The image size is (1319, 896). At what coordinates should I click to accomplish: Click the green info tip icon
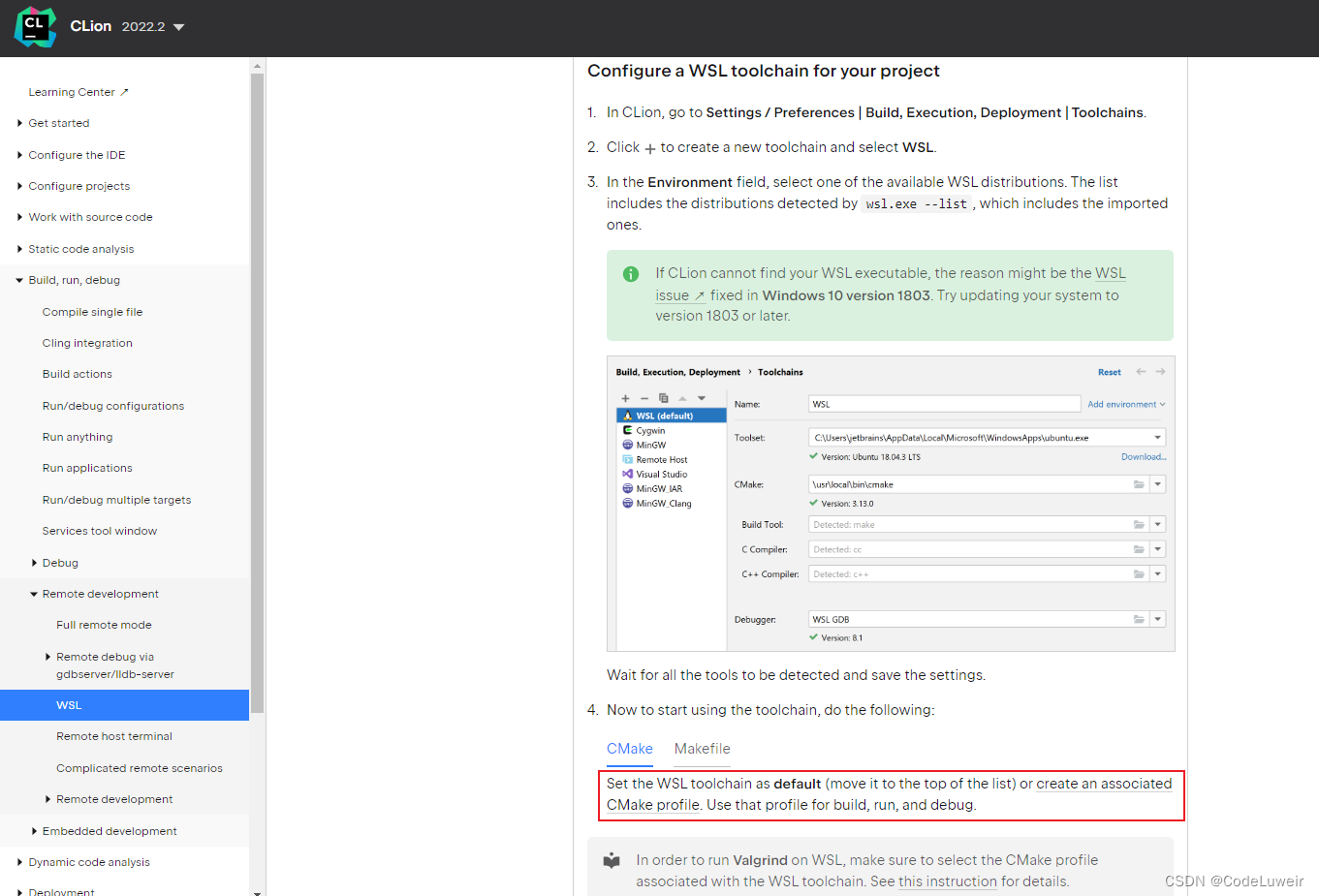[x=631, y=274]
